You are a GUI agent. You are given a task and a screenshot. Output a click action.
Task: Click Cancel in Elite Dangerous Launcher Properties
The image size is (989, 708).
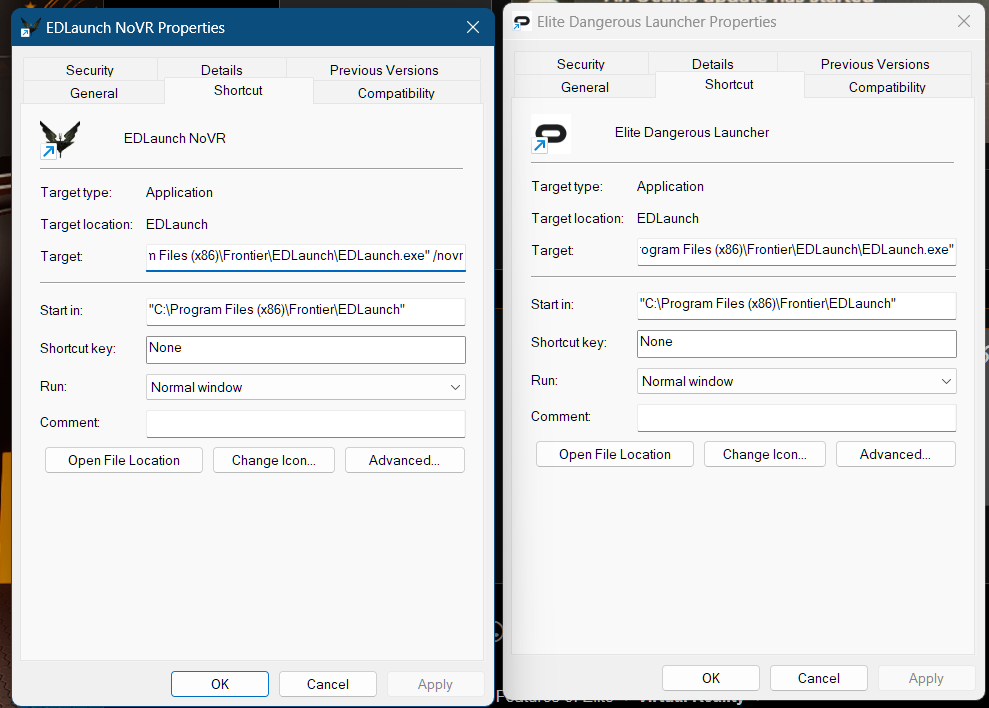pos(819,678)
